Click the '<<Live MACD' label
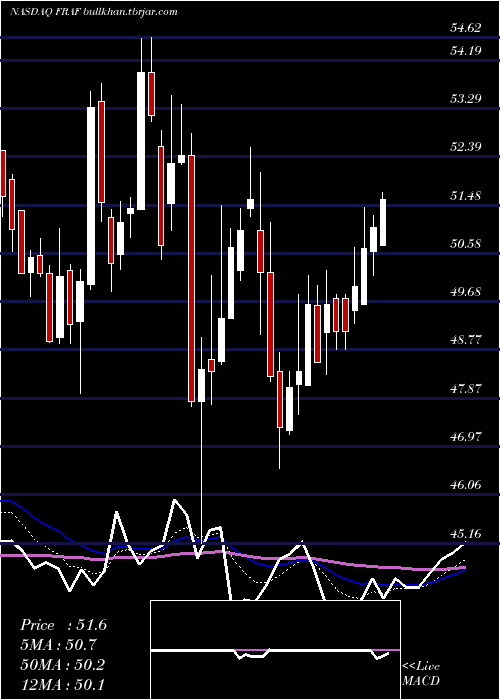Image resolution: width=500 pixels, height=700 pixels. (421, 673)
